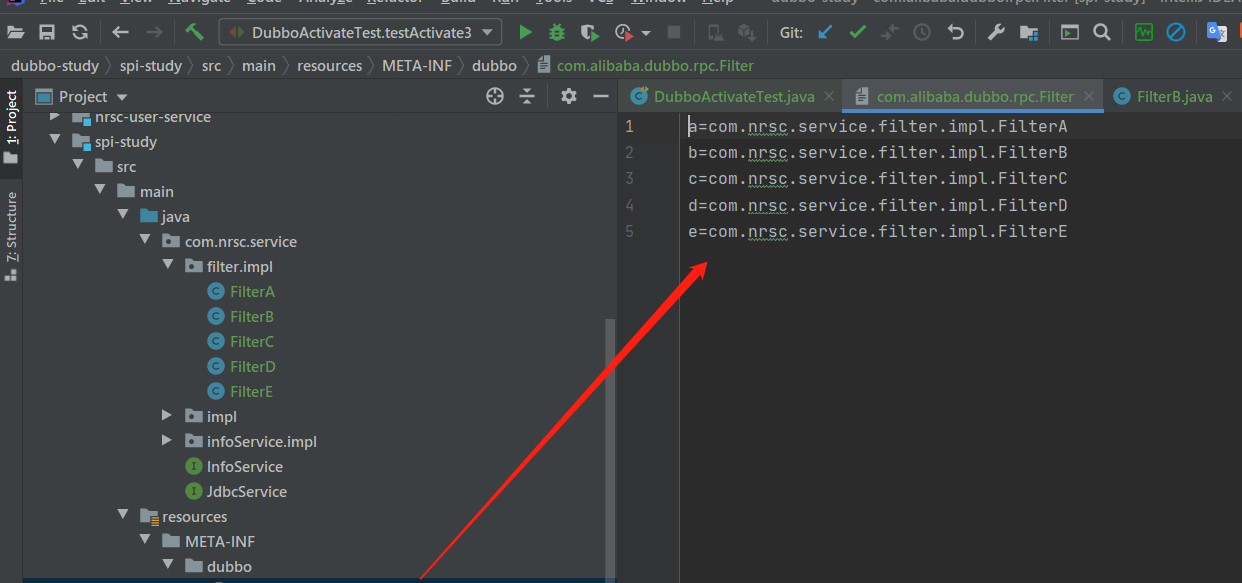The image size is (1242, 583).
Task: Click META-INF in the breadcrumb bar
Action: [417, 66]
